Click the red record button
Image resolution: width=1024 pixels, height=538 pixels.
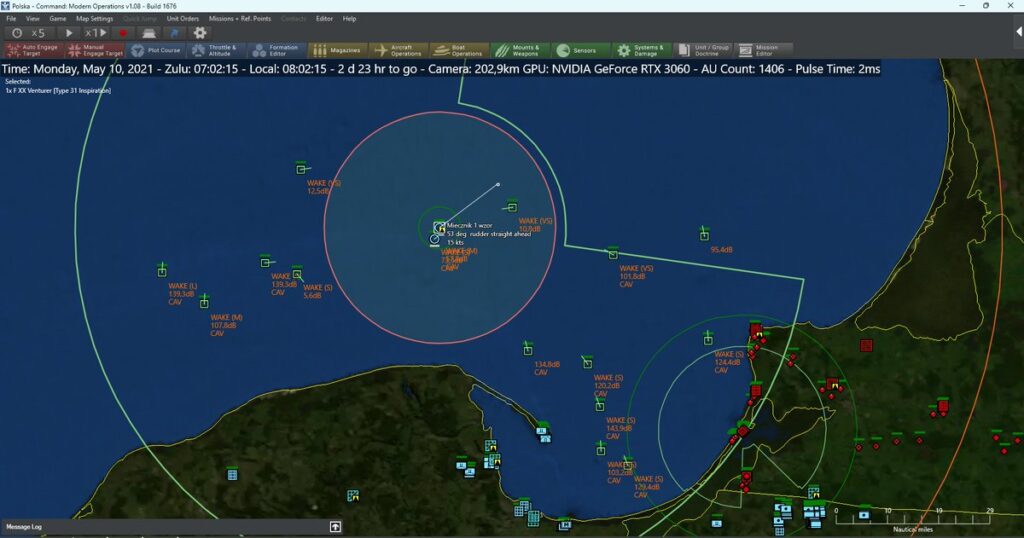pyautogui.click(x=123, y=33)
